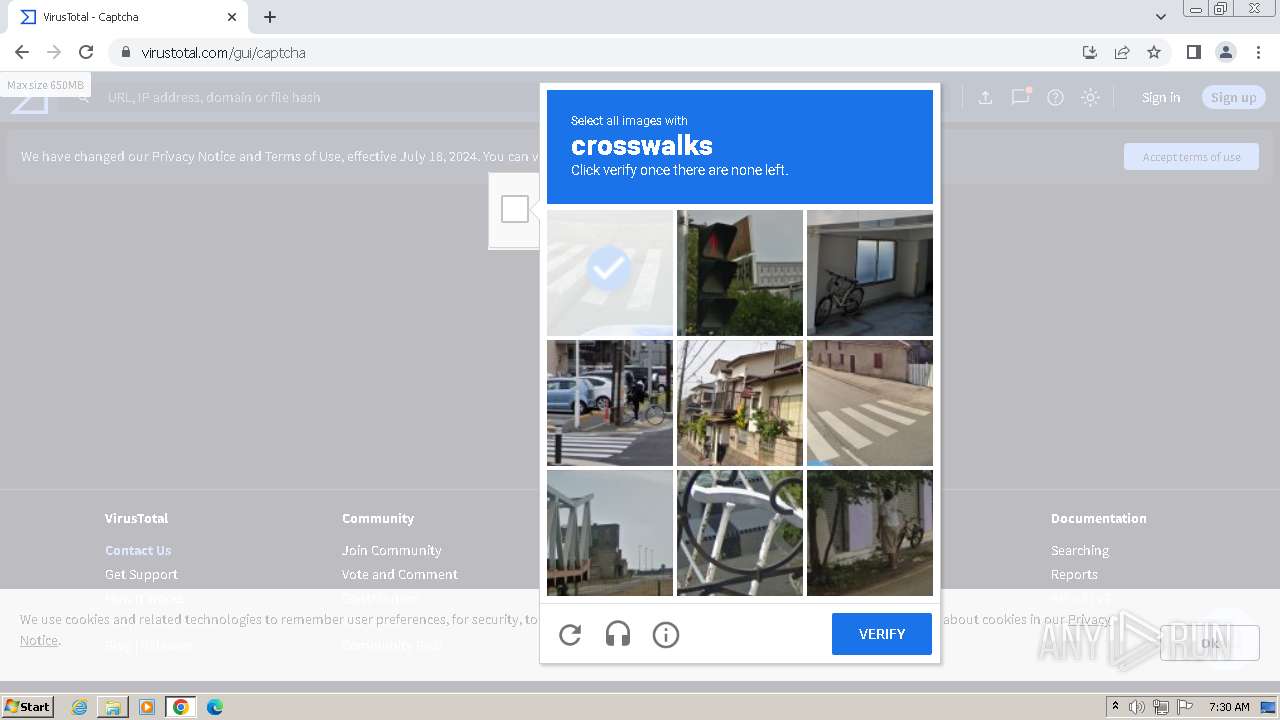Select the traffic light image tile
Image resolution: width=1280 pixels, height=720 pixels.
(740, 273)
